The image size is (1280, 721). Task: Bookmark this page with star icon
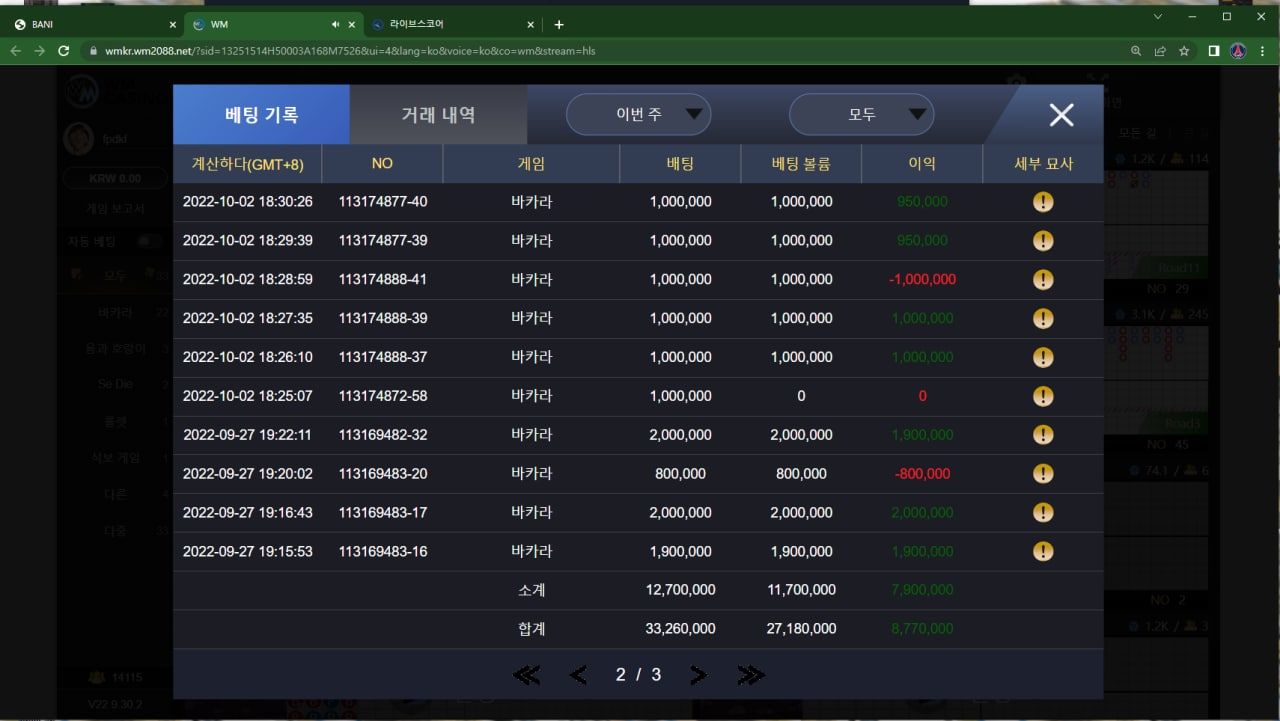coord(1184,51)
